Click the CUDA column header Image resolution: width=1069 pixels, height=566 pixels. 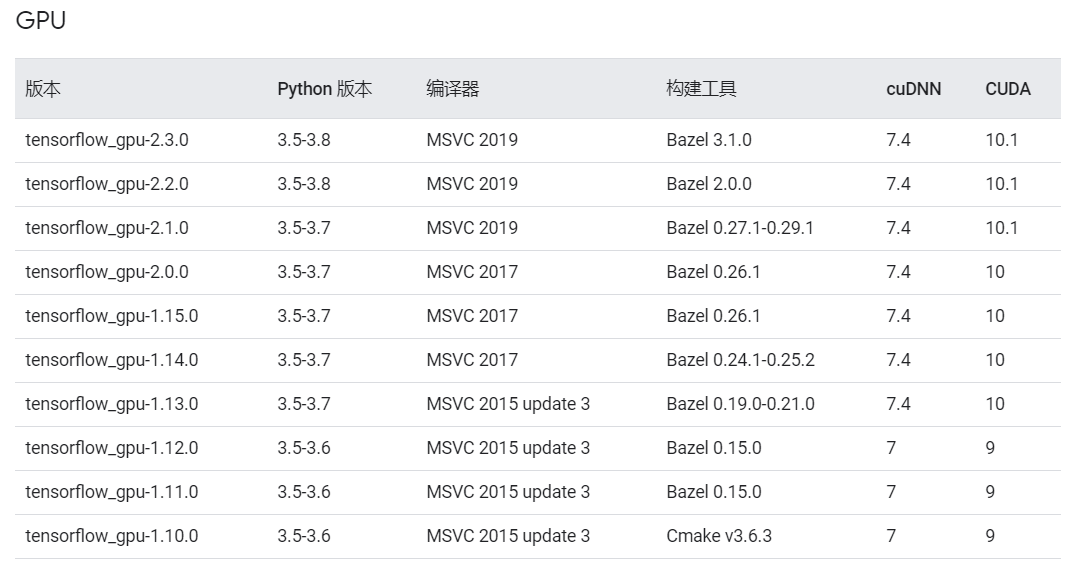click(1007, 89)
